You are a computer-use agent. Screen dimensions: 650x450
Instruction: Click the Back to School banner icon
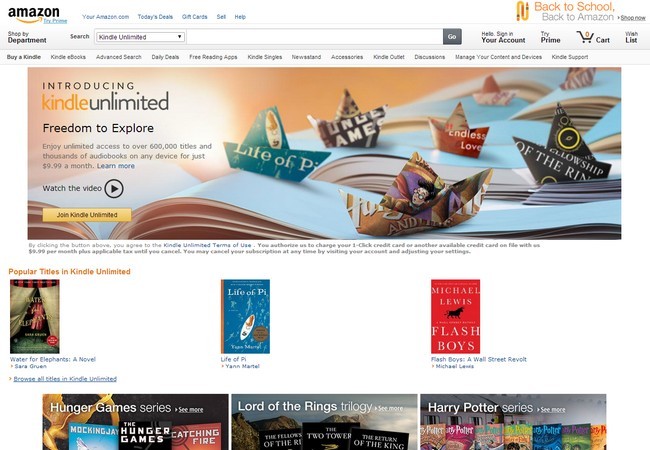pyautogui.click(x=522, y=11)
